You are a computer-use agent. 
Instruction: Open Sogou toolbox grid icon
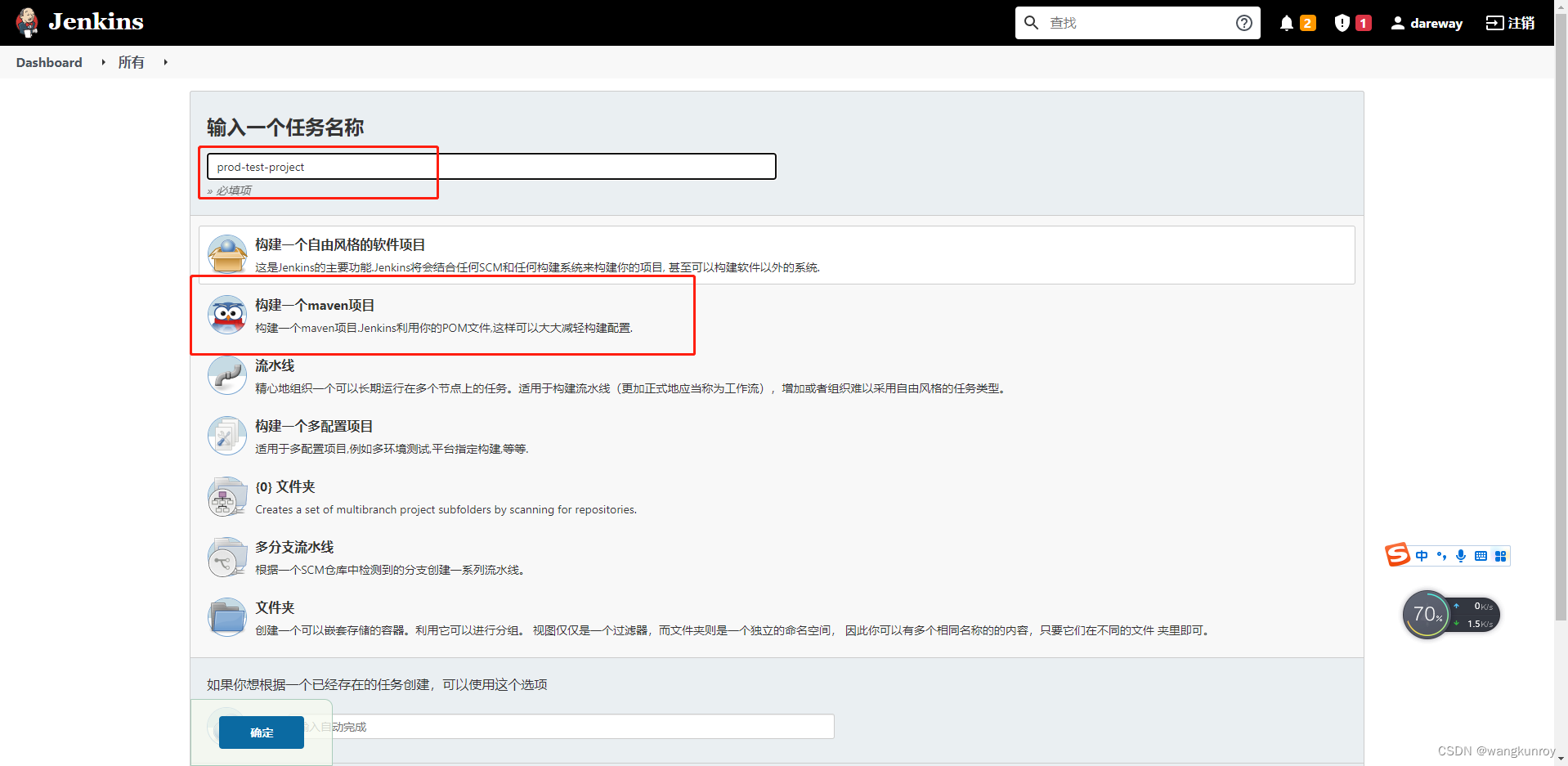pyautogui.click(x=1500, y=556)
